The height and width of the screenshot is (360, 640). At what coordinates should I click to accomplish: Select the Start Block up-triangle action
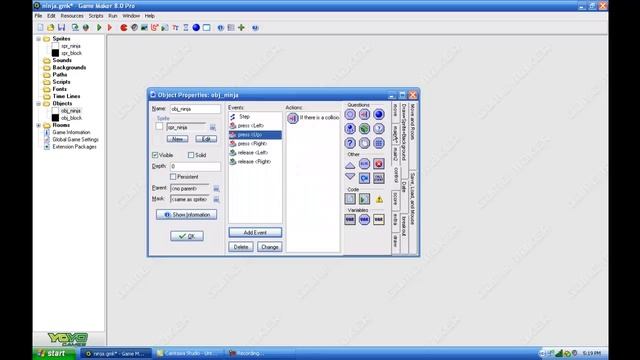[350, 164]
